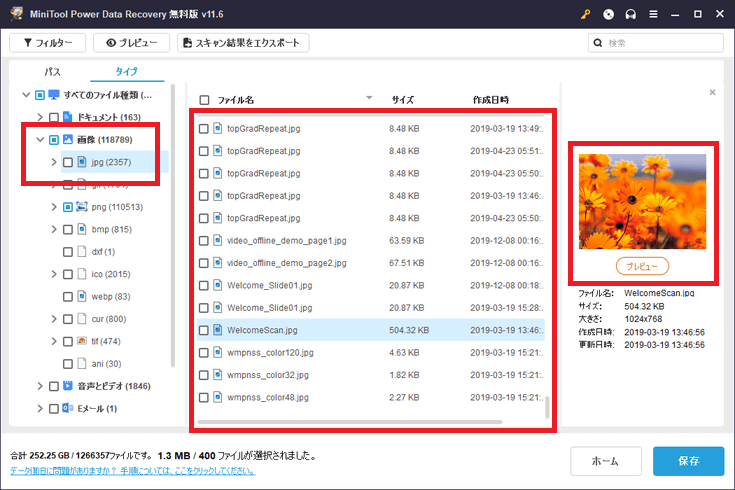Click the magnifier icon in search box
Viewport: 735px width, 490px height.
tap(598, 43)
